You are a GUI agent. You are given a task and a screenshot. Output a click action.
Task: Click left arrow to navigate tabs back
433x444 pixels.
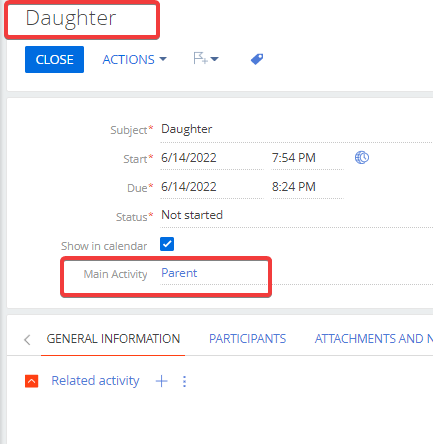coord(27,340)
